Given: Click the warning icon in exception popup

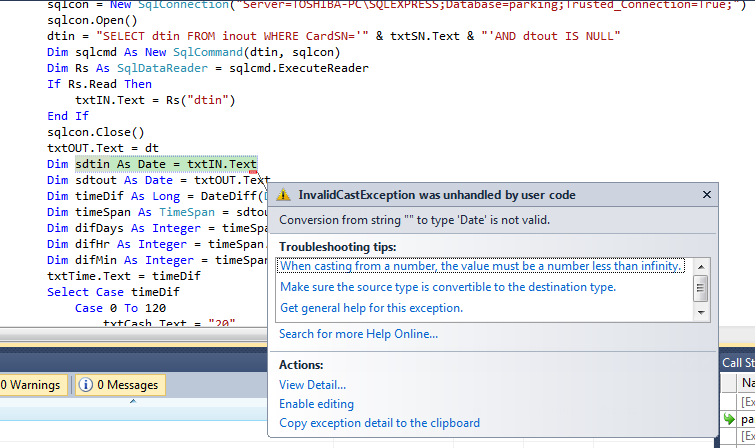Looking at the screenshot, I should tap(284, 195).
